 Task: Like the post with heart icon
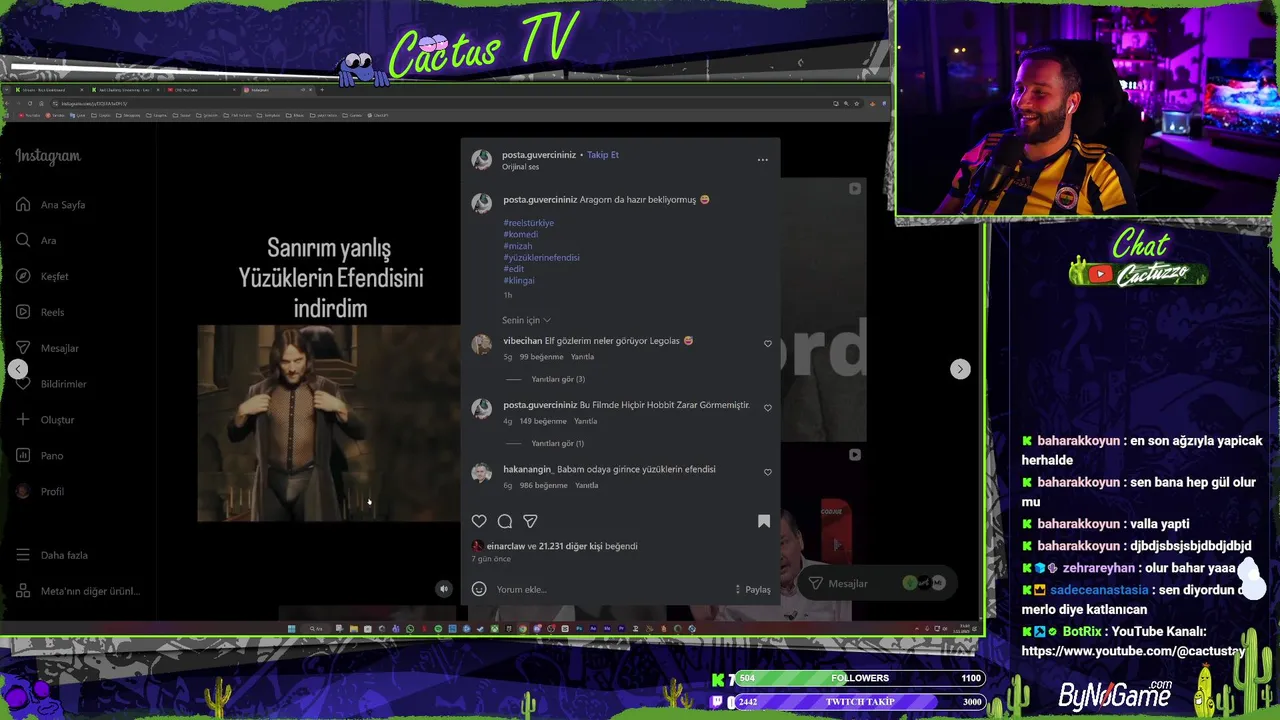(479, 521)
